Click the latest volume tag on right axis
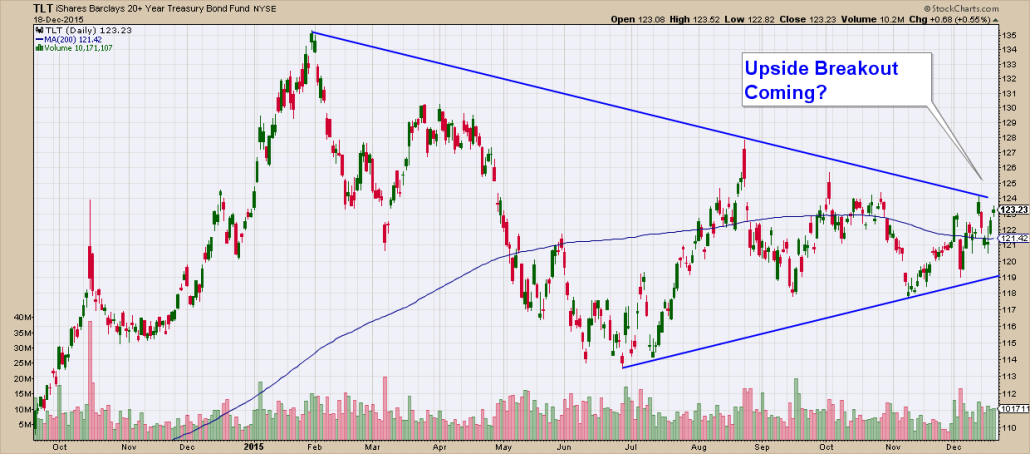Screen dimensions: 1030x454 click(x=1013, y=409)
